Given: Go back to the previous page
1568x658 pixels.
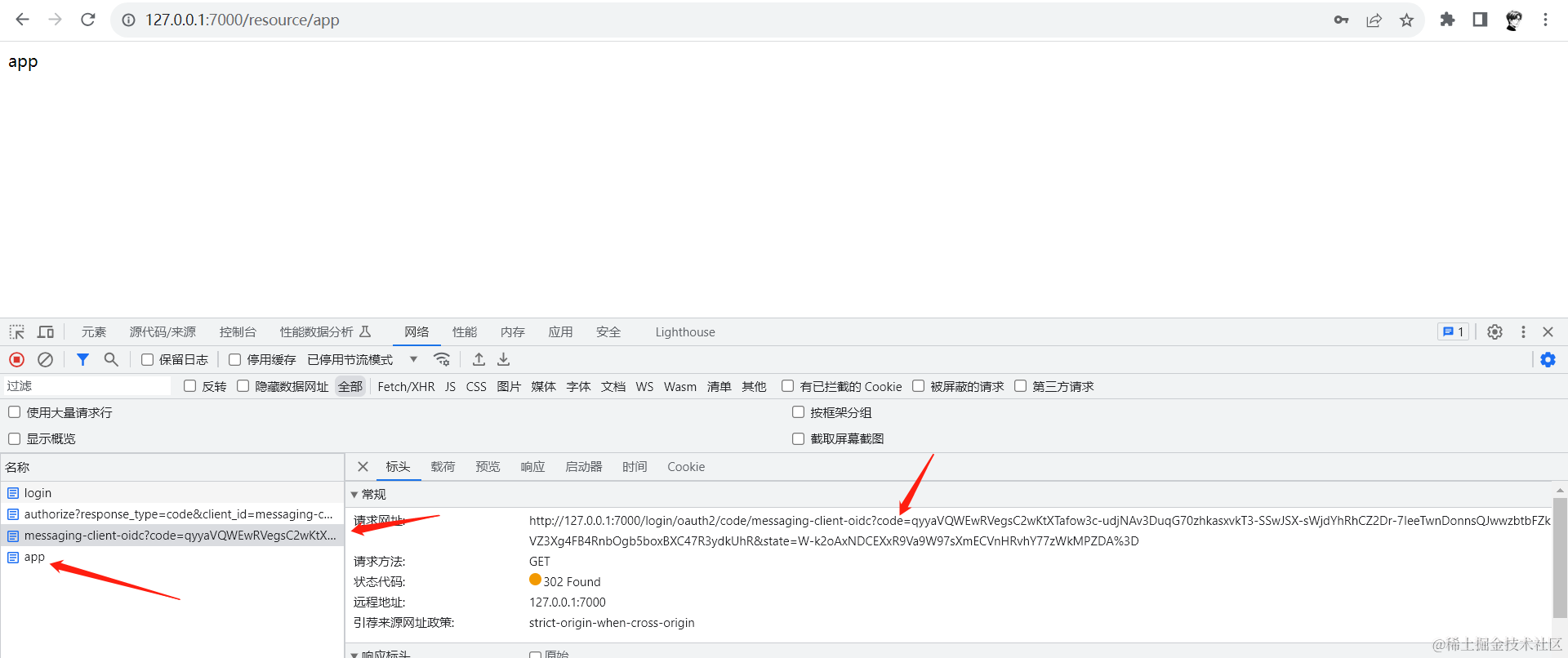Looking at the screenshot, I should [x=22, y=20].
